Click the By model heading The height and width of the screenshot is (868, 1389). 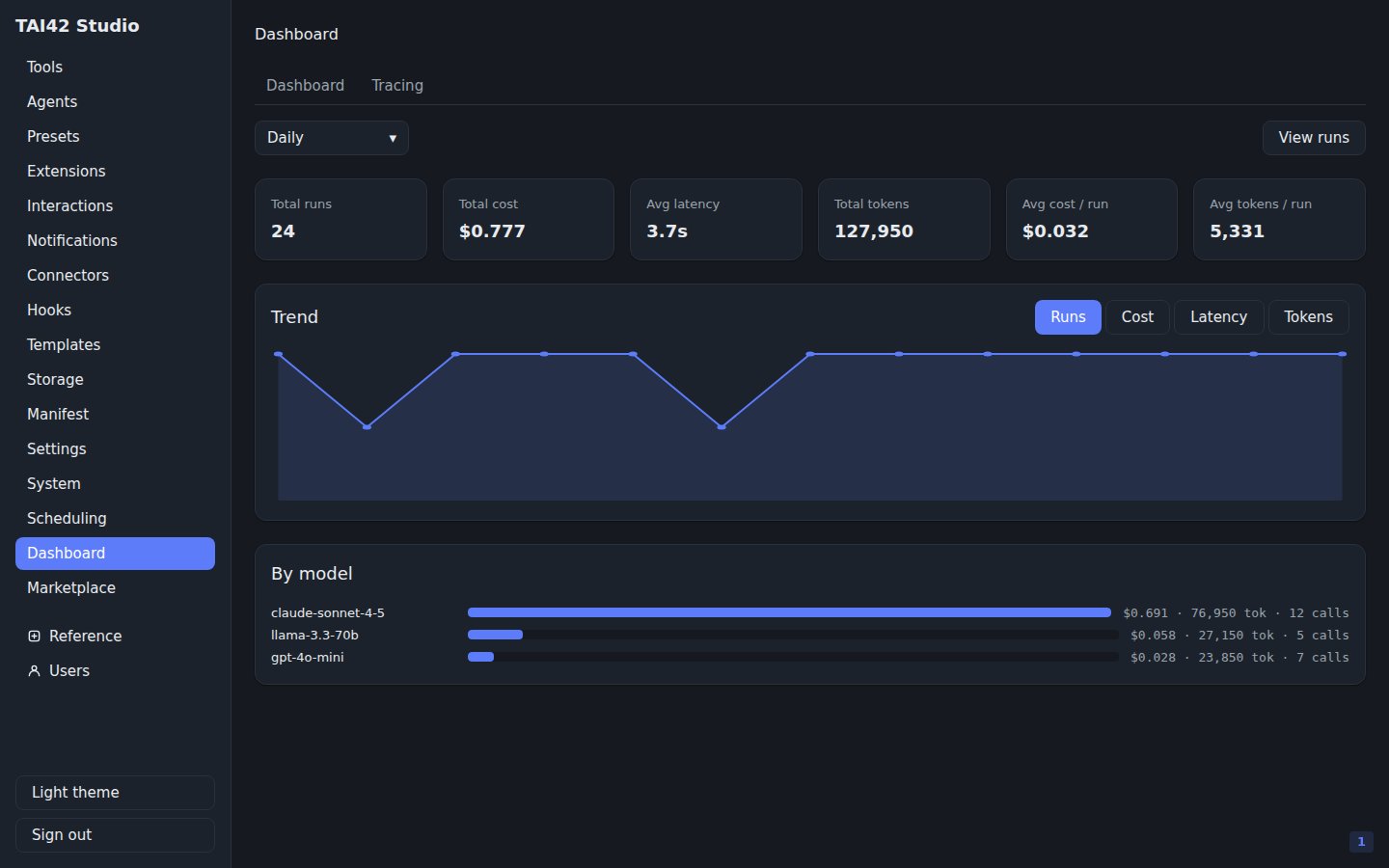pyautogui.click(x=312, y=574)
